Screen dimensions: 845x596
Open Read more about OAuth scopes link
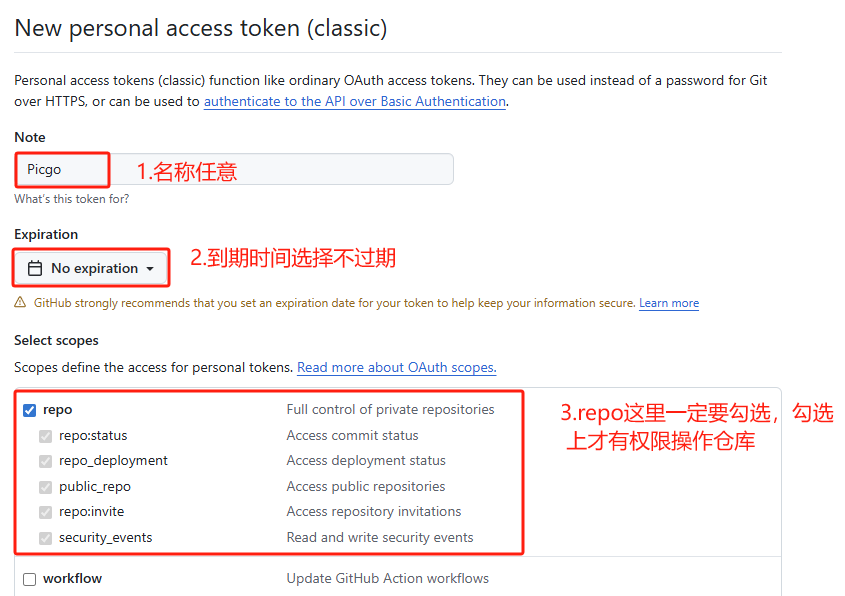pyautogui.click(x=396, y=367)
